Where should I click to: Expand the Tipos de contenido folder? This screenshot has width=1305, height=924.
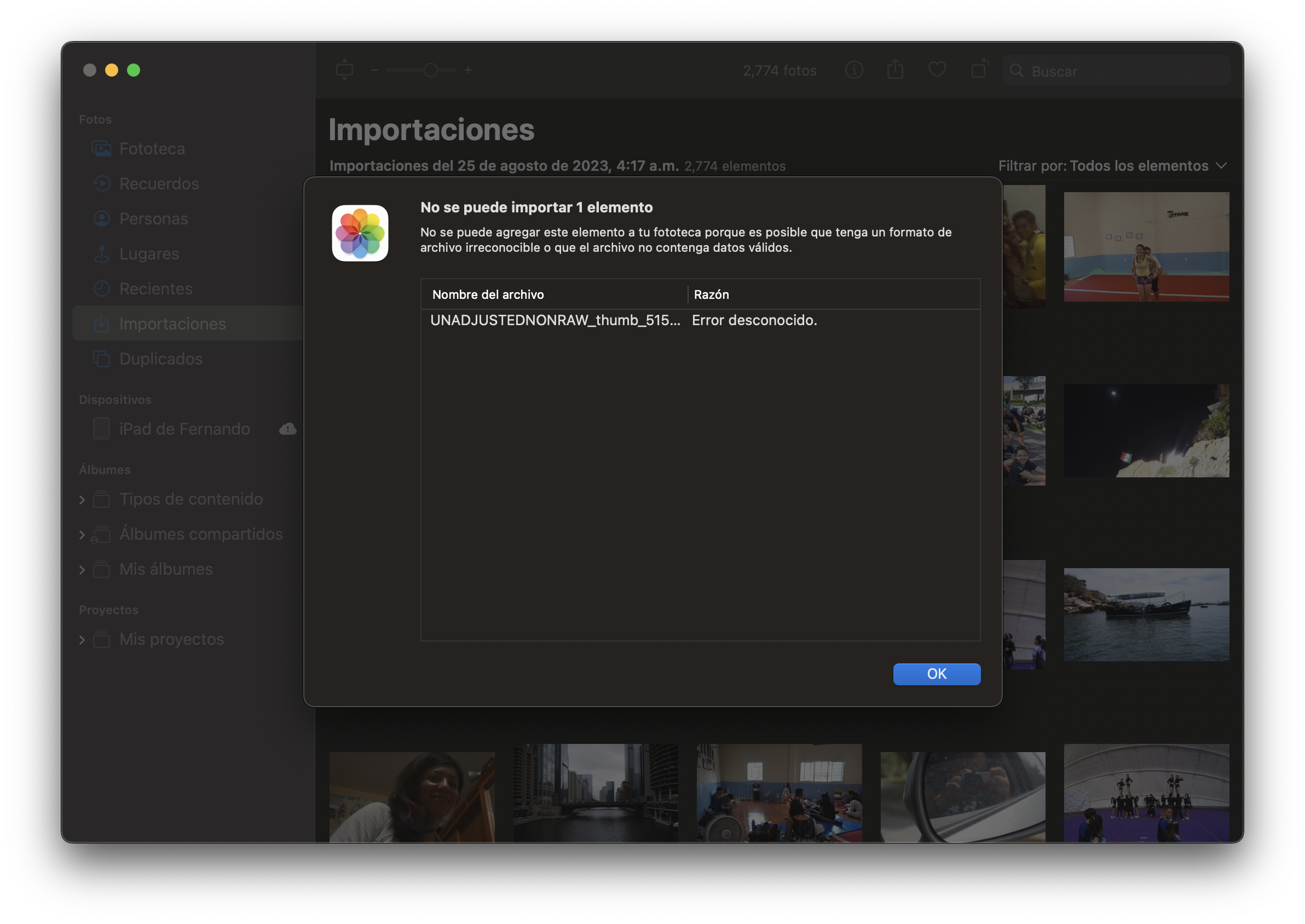[x=82, y=500]
